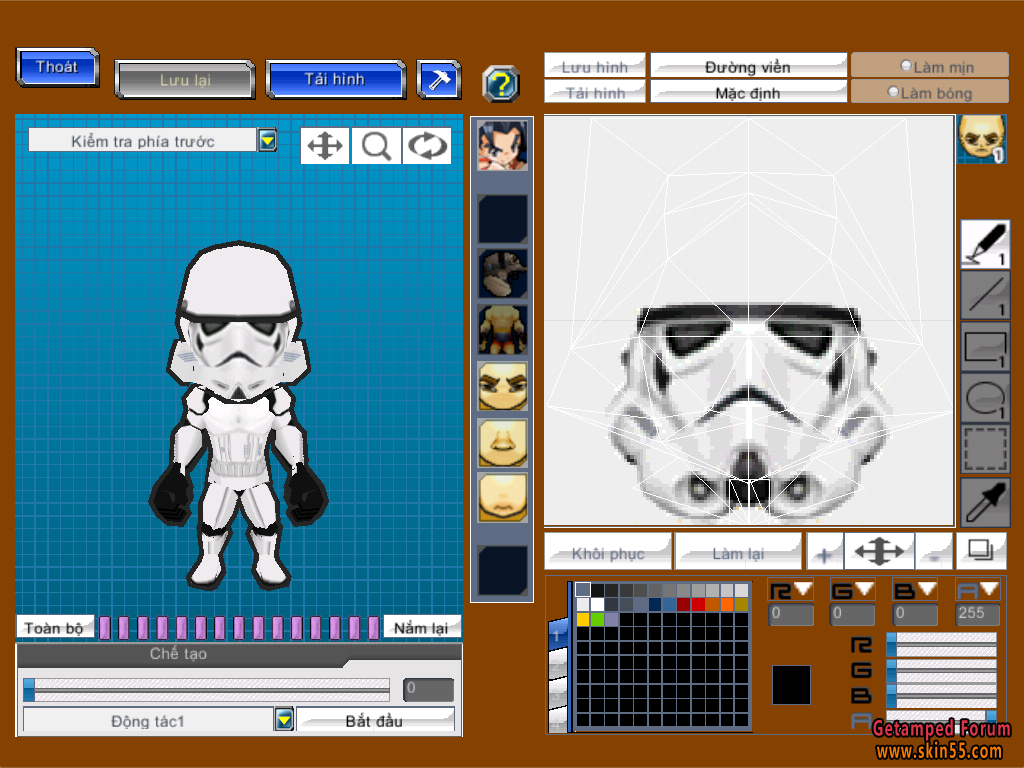Click the alpha 255 value field

[977, 614]
